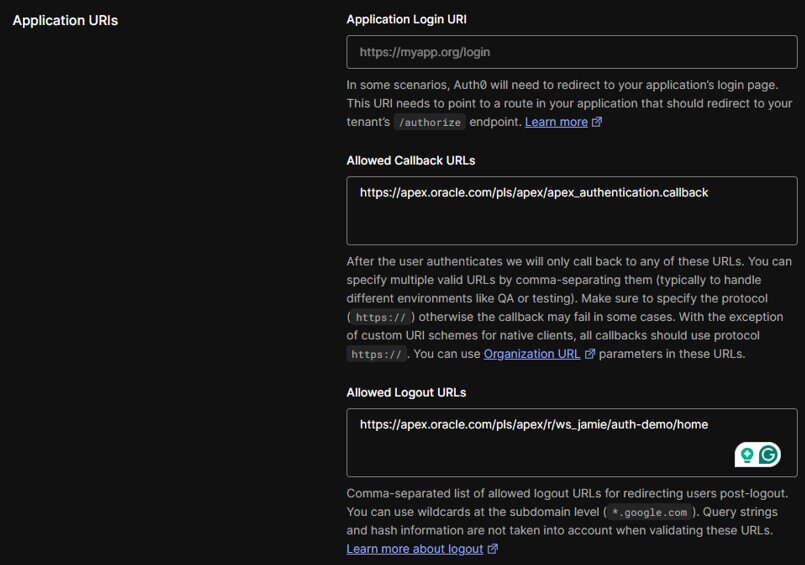Open the Organization URL link
This screenshot has height=565, width=805.
532,354
